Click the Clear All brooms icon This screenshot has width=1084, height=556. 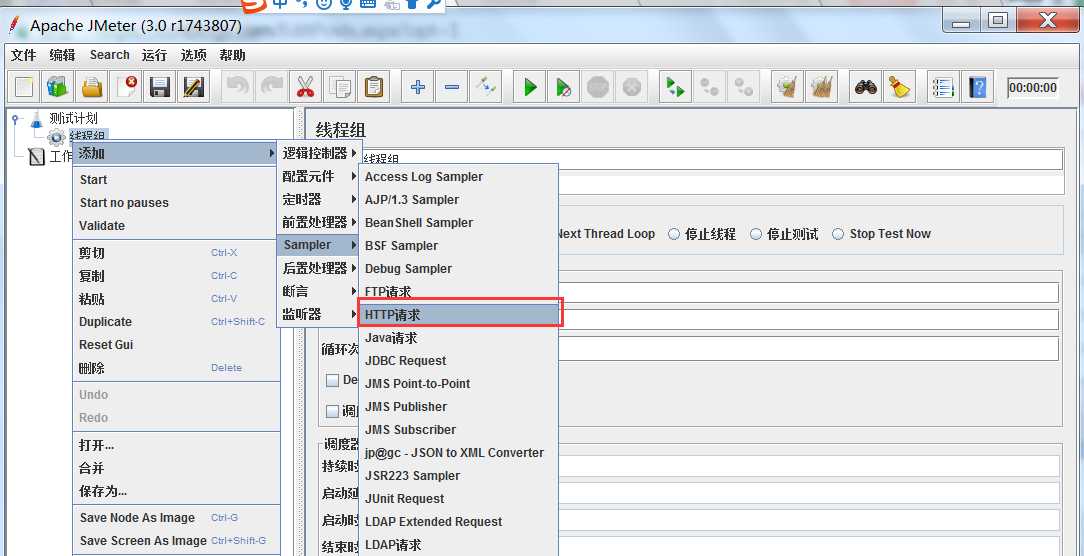821,87
